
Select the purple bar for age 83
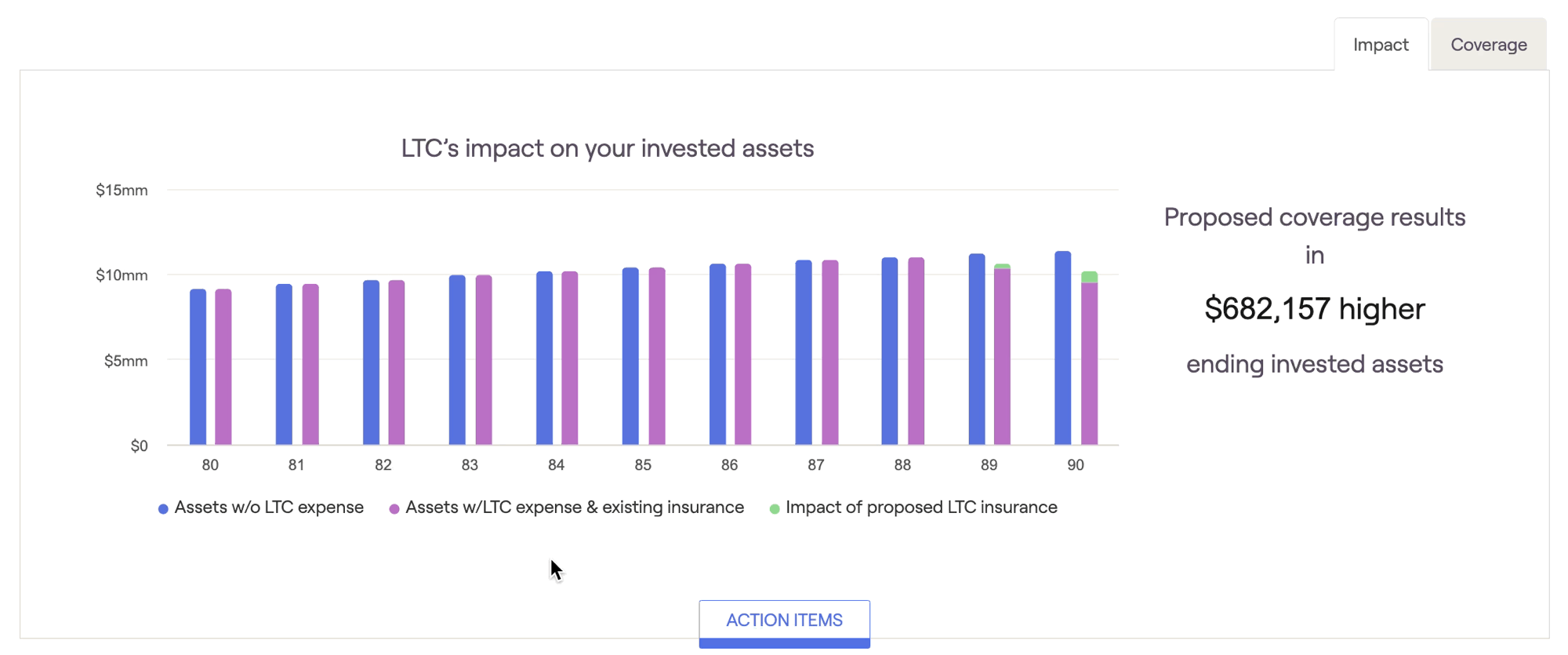point(484,360)
